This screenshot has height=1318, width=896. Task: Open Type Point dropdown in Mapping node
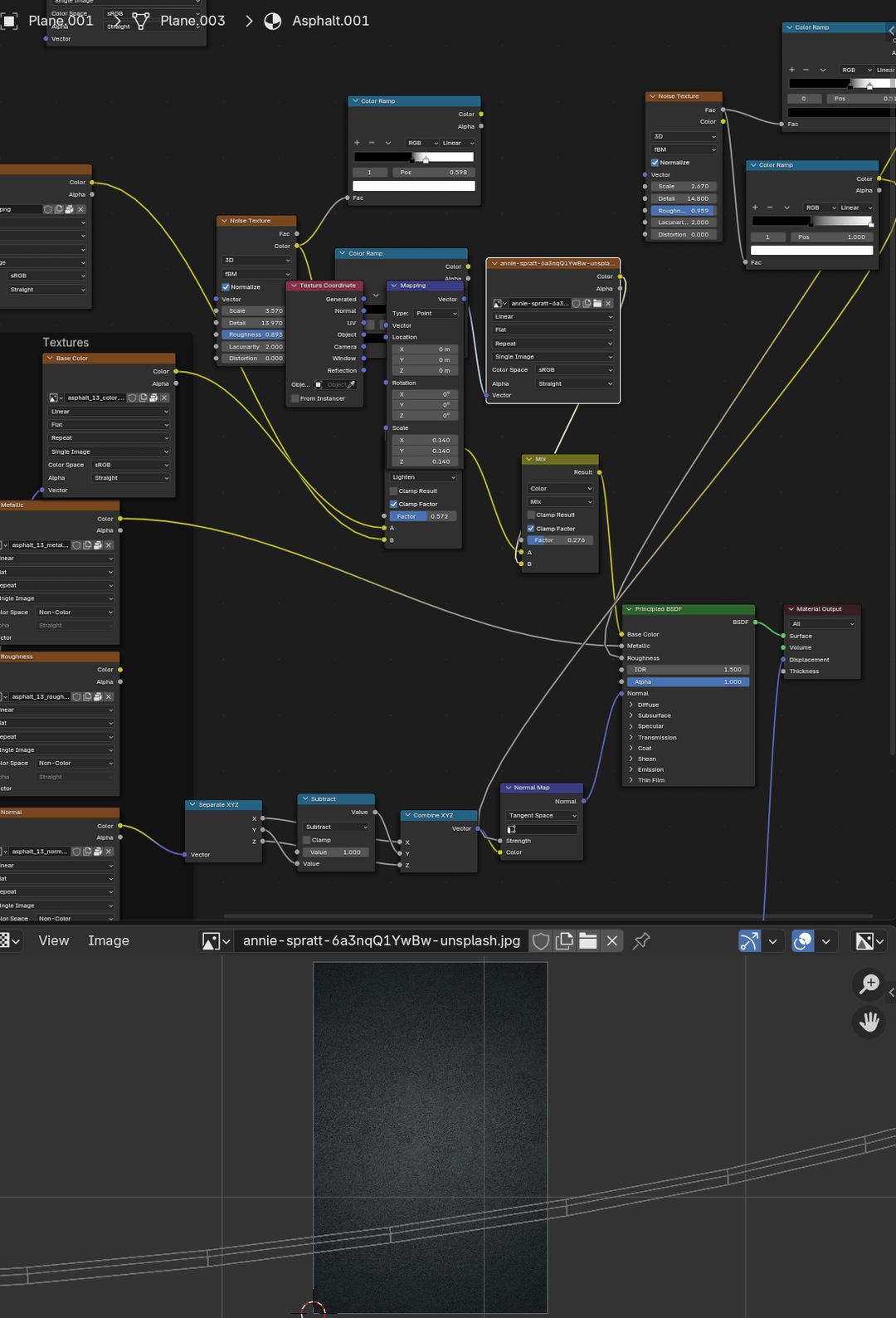click(x=436, y=313)
